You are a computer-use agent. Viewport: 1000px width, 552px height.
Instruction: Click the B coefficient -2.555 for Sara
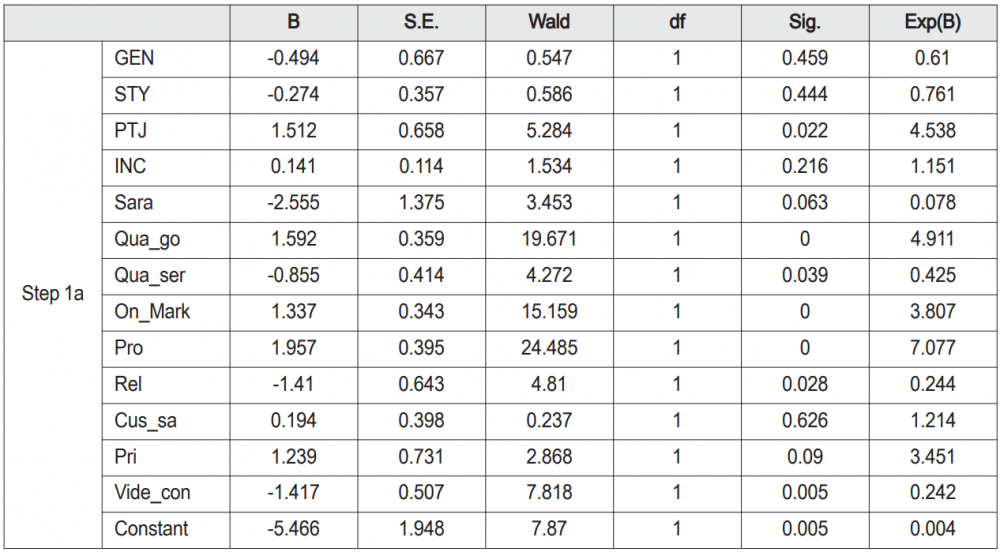pyautogui.click(x=293, y=203)
